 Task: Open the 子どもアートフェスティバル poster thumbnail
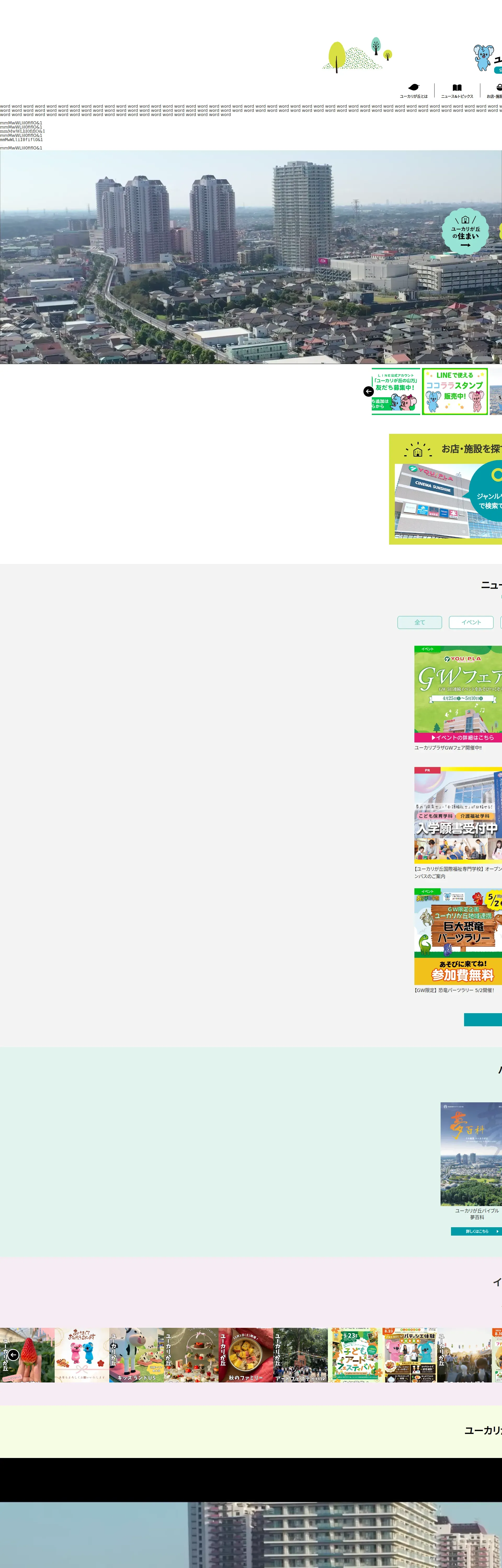[x=355, y=1355]
